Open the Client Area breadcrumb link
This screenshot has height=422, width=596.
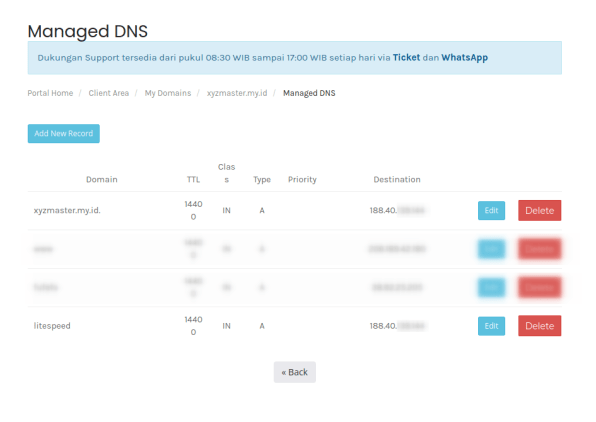pyautogui.click(x=109, y=93)
